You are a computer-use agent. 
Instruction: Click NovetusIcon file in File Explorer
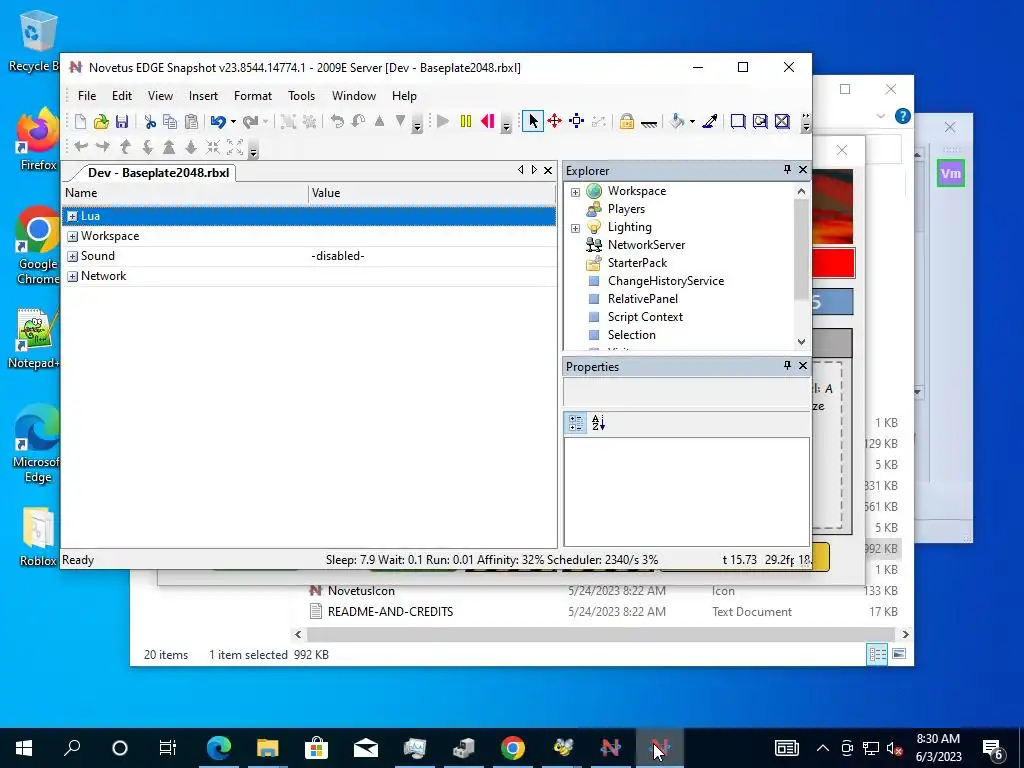pos(361,591)
